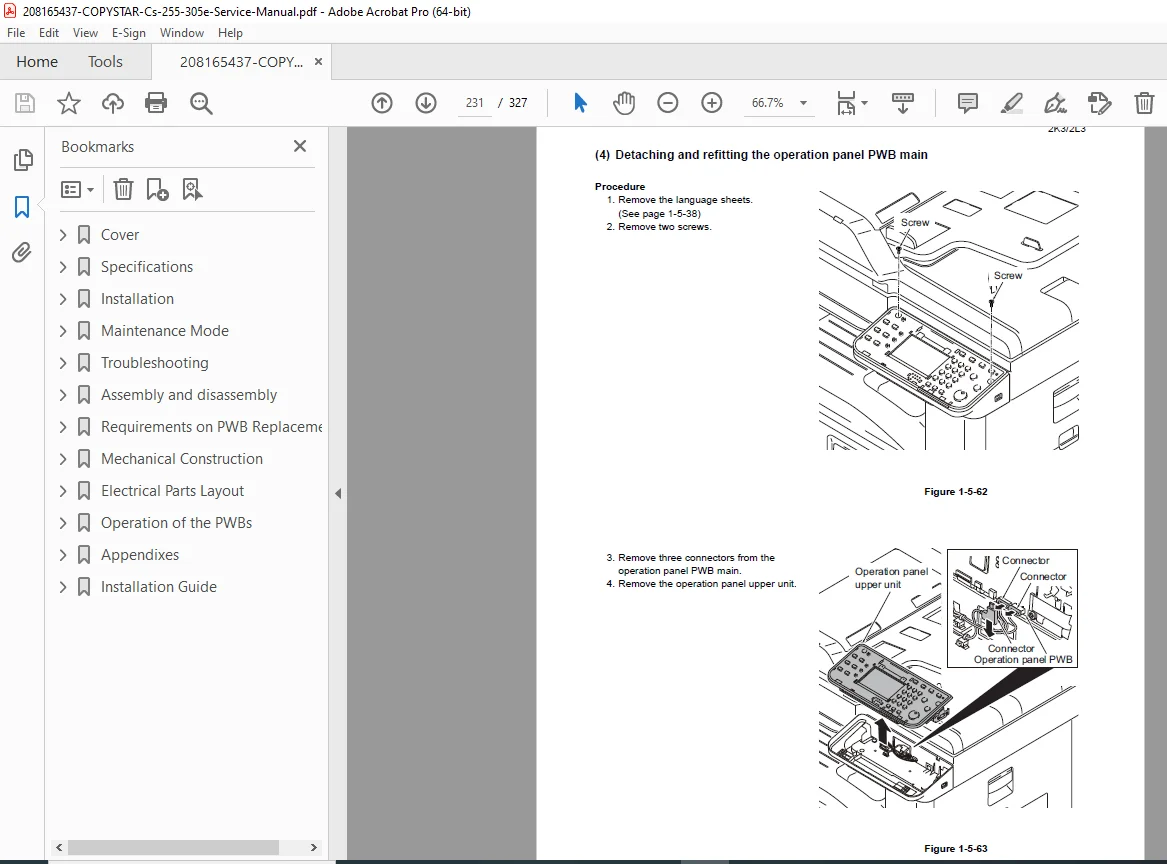1167x864 pixels.
Task: Zoom in with plus button
Action: point(712,103)
